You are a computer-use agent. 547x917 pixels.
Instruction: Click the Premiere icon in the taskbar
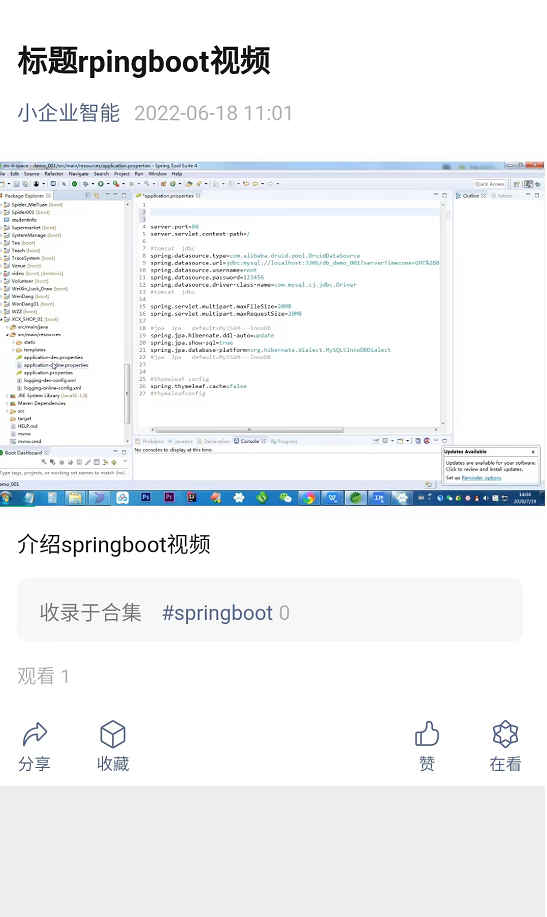click(x=169, y=497)
